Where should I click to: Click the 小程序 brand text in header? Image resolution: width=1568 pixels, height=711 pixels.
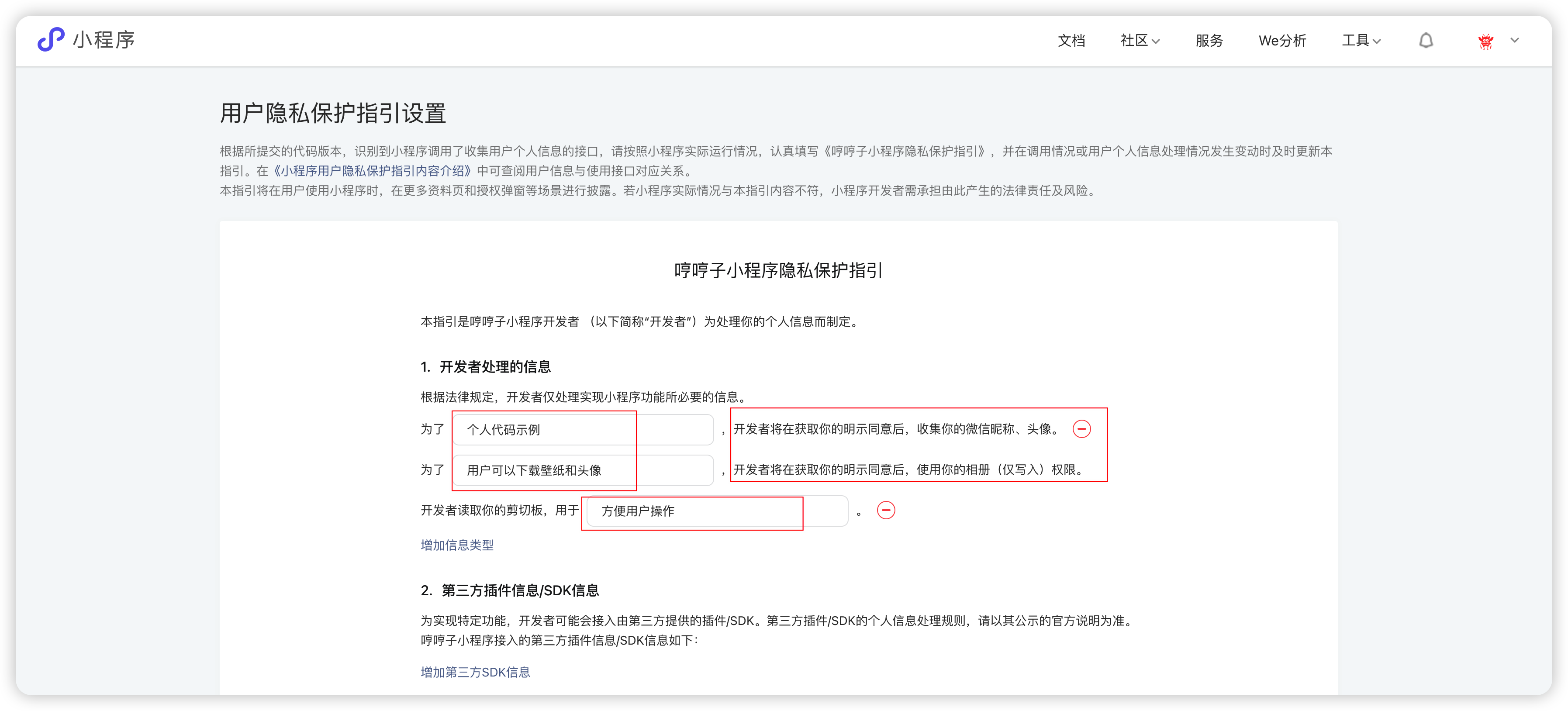[x=104, y=40]
